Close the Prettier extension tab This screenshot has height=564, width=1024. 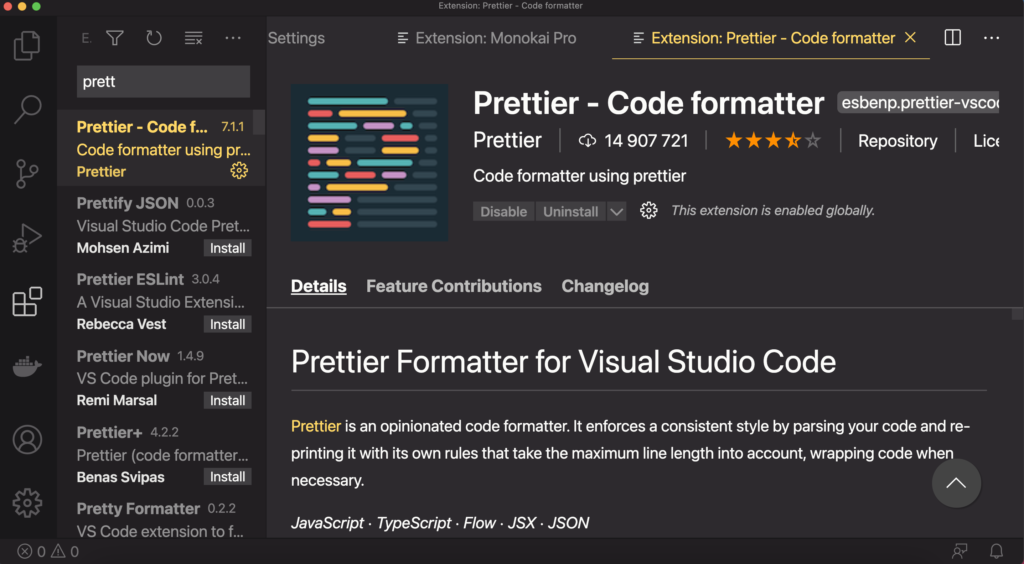click(910, 38)
